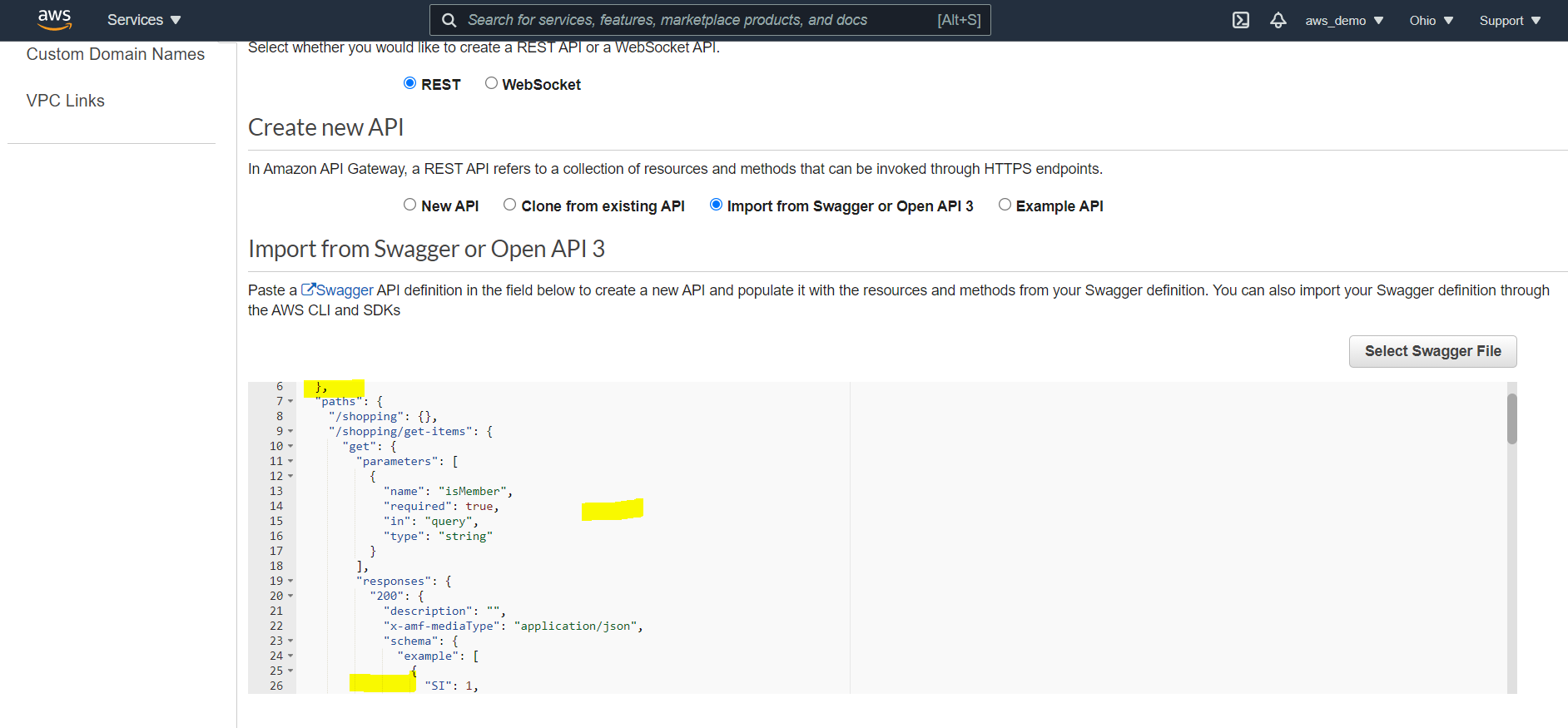The image size is (1568, 728).
Task: Click the "200" response code key
Action: coord(387,596)
